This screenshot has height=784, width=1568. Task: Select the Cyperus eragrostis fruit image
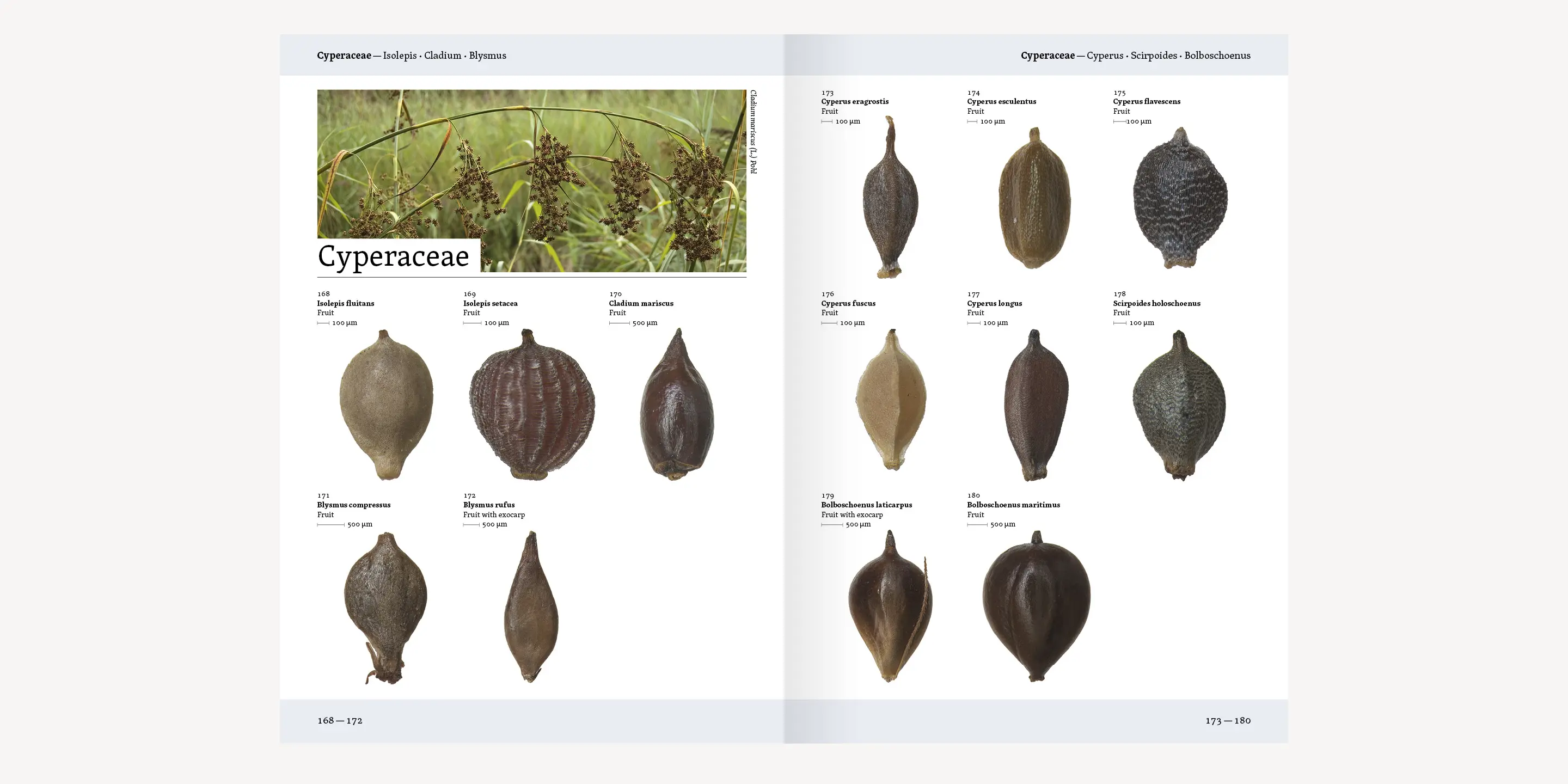coord(890,197)
